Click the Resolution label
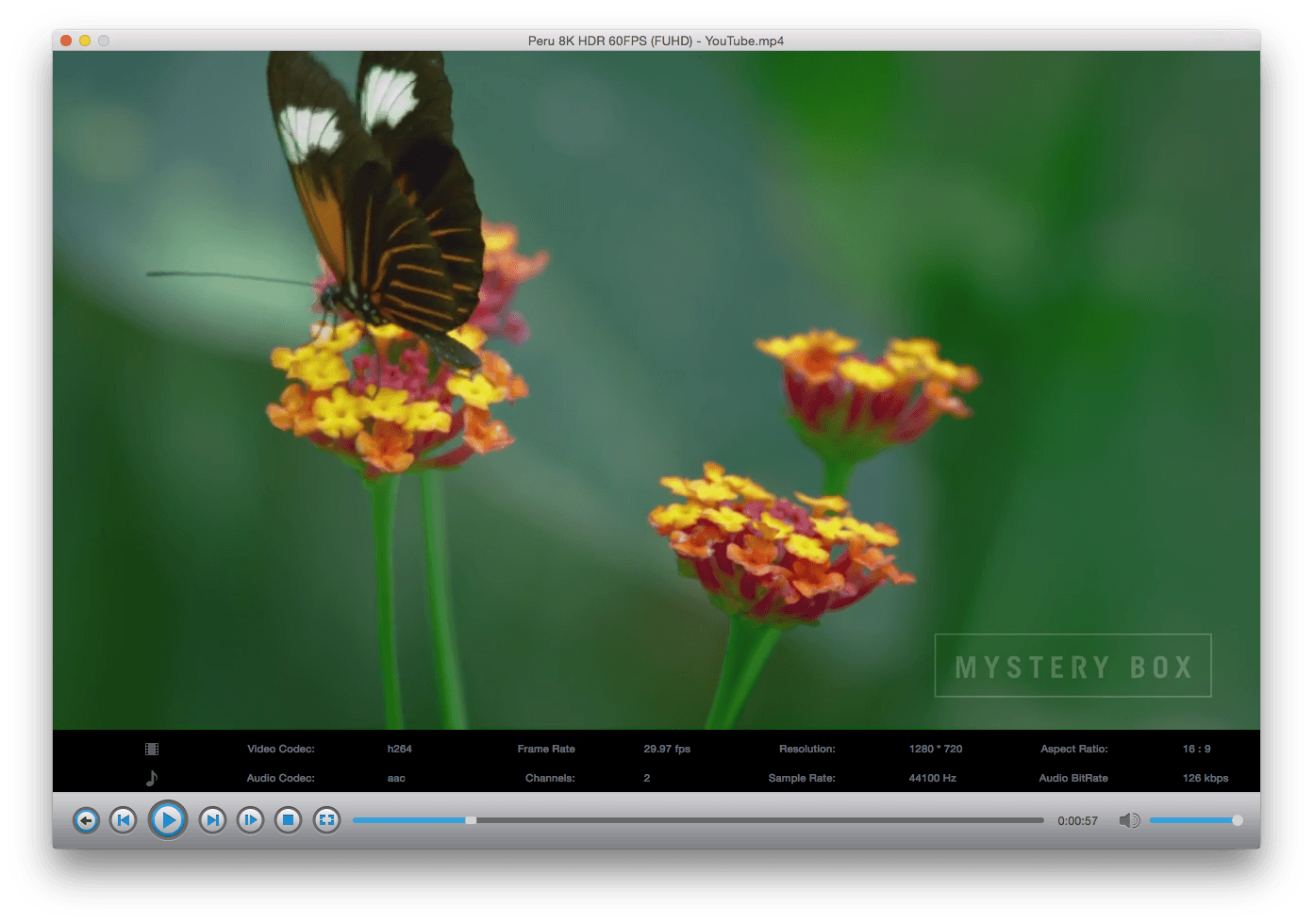This screenshot has width=1313, height=924. pyautogui.click(x=807, y=749)
